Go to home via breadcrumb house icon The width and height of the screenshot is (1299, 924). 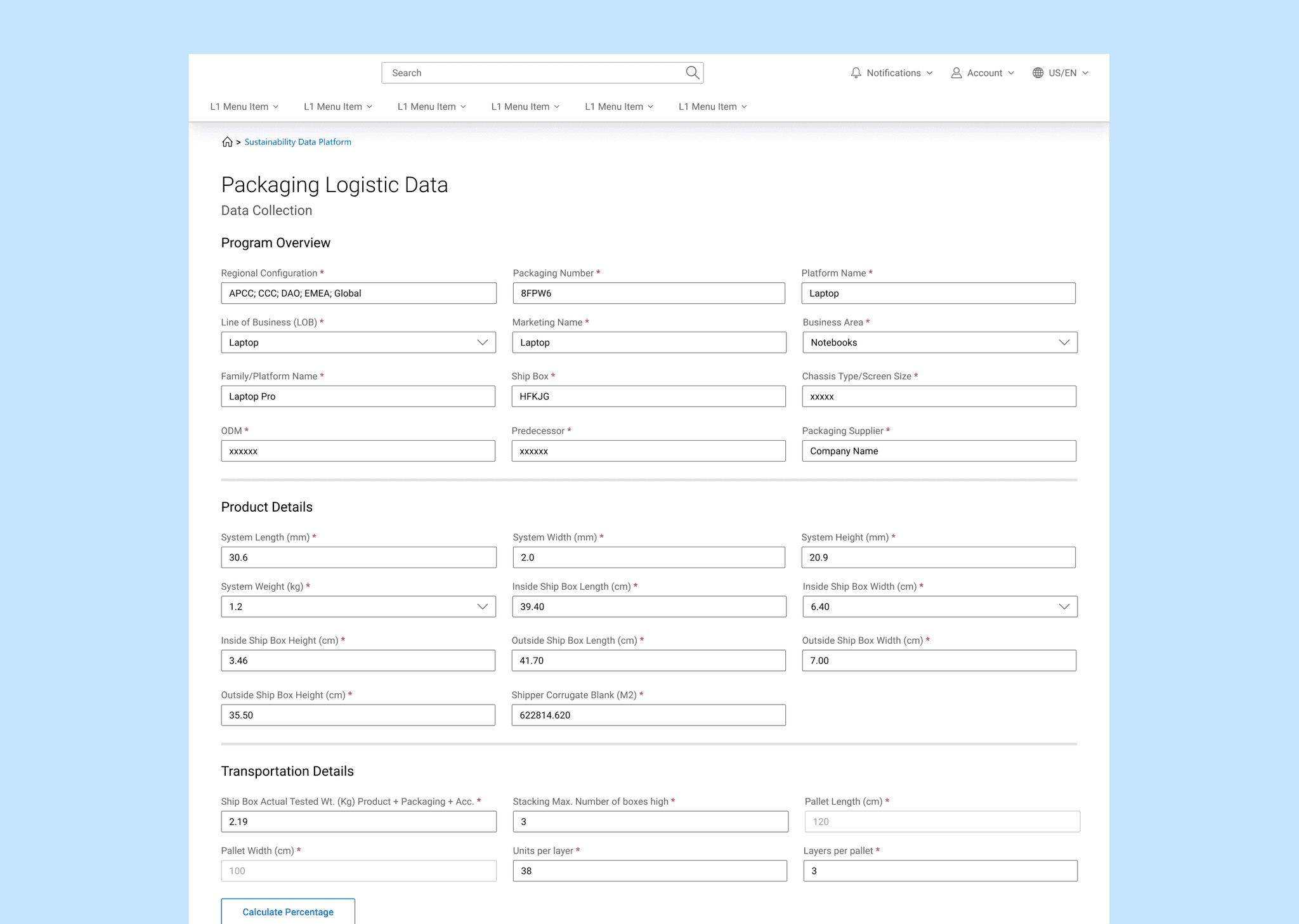(x=227, y=142)
